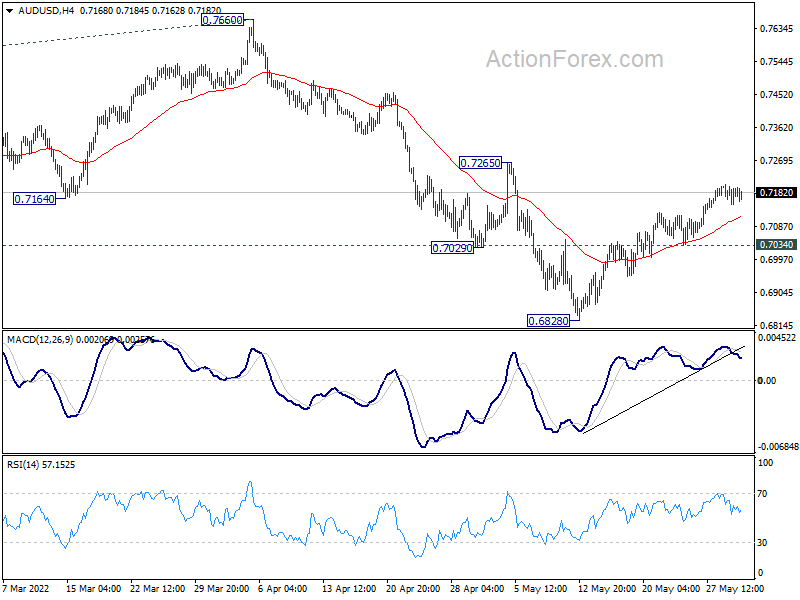Click the 20 Apr 20:00 time label
The height and width of the screenshot is (600, 800).
[x=413, y=589]
